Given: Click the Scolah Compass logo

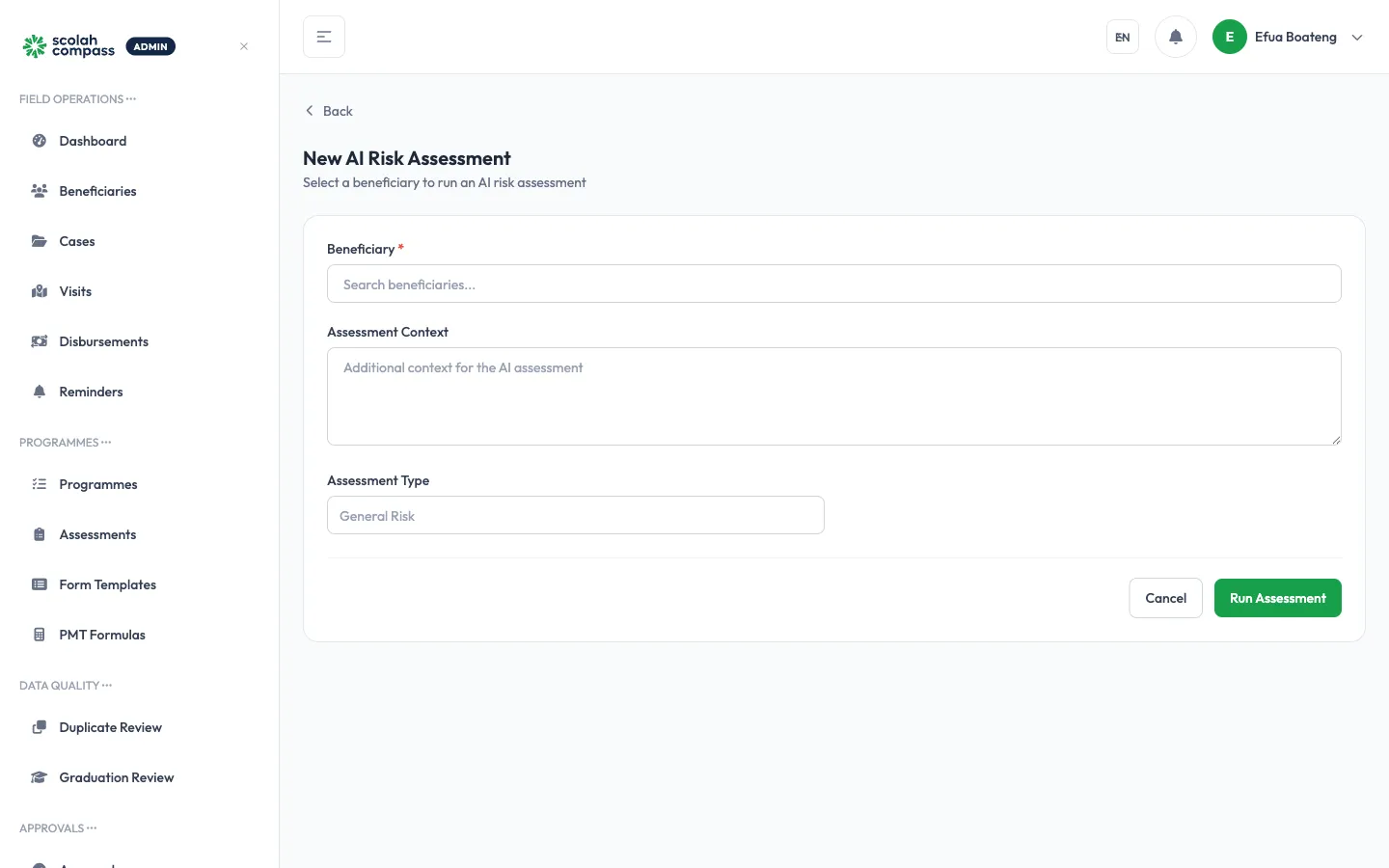Looking at the screenshot, I should [68, 46].
